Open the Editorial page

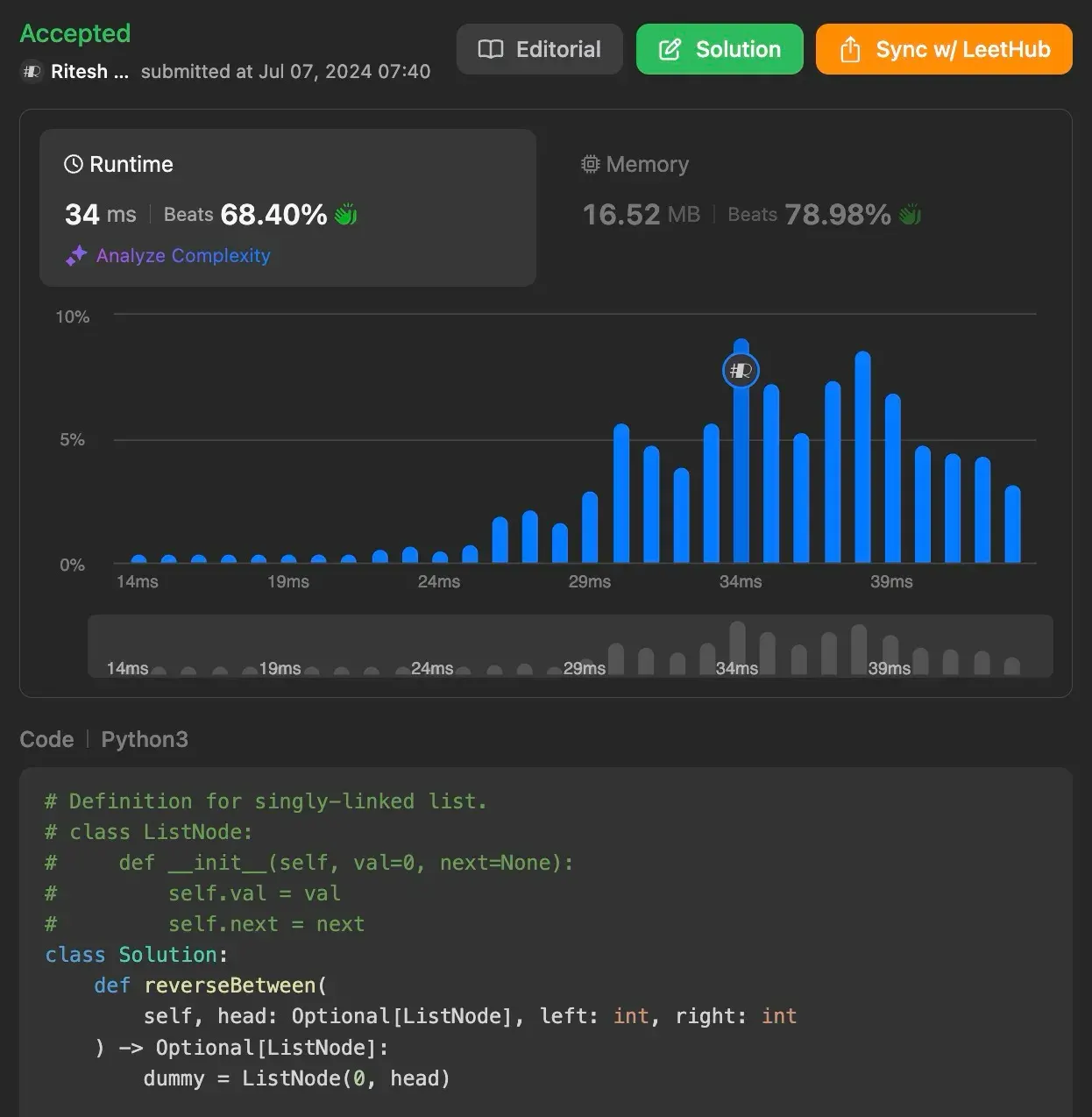click(539, 49)
